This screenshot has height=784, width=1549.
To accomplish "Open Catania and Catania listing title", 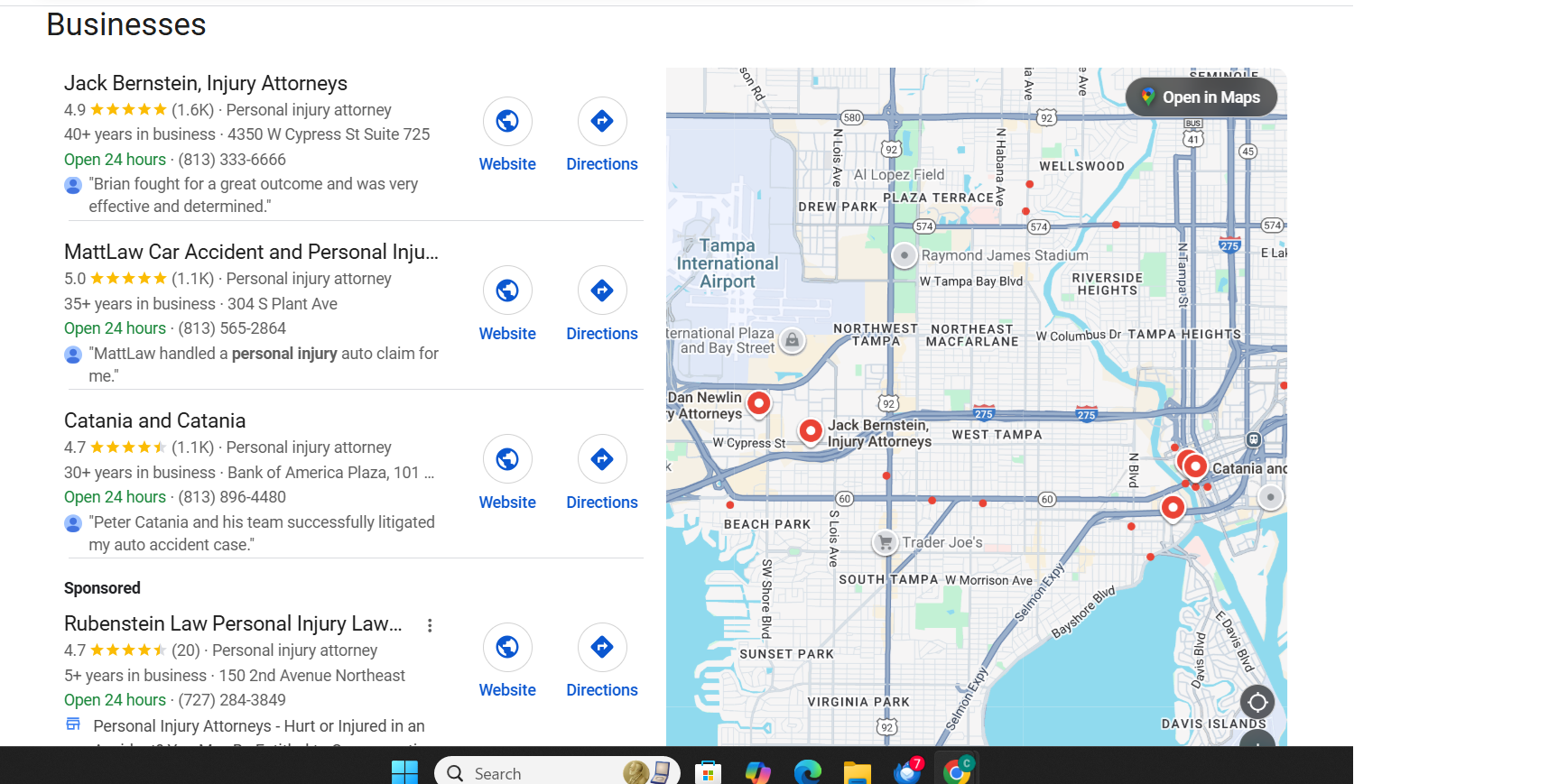I will point(154,420).
